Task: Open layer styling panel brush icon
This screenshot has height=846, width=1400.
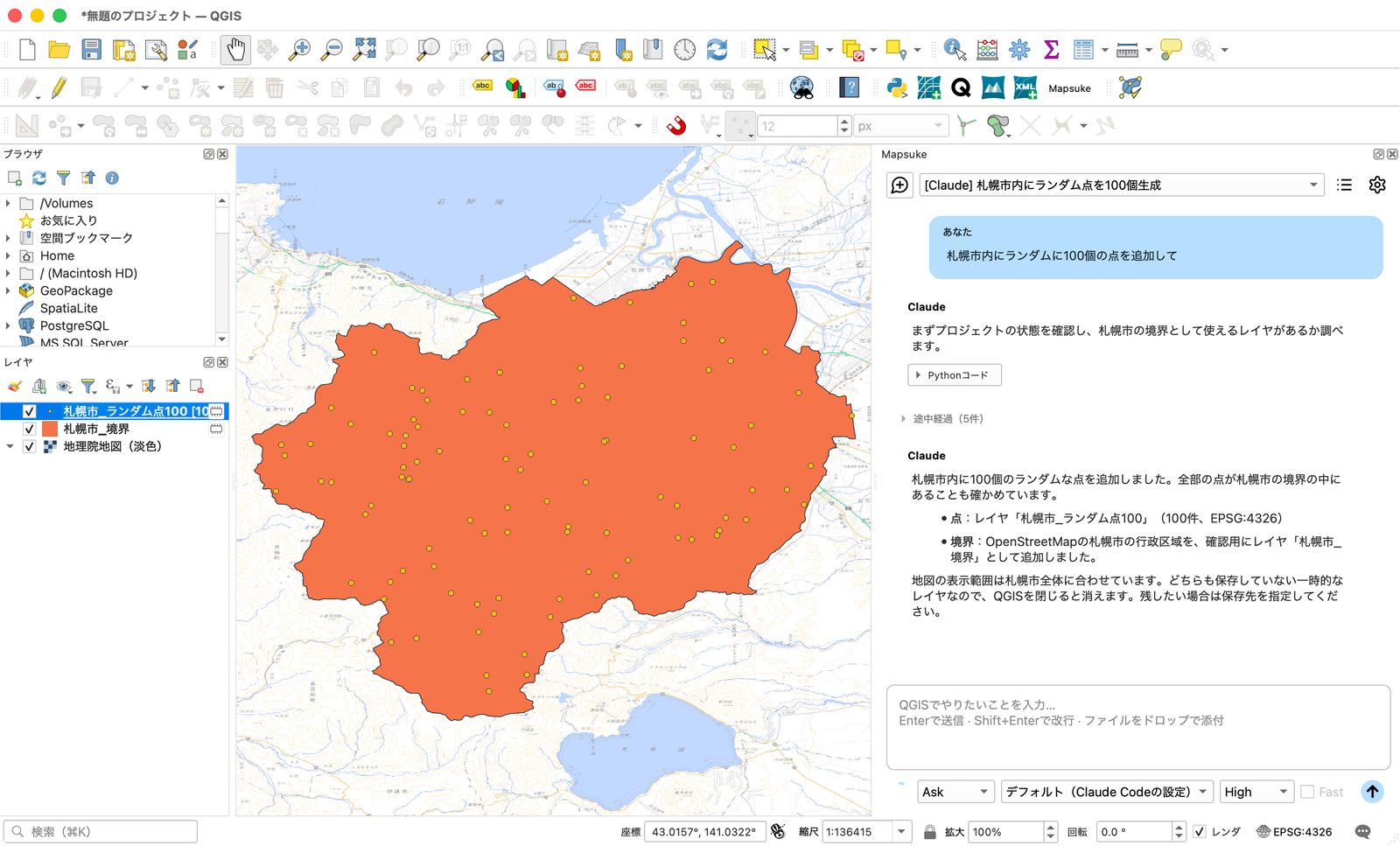Action: (x=14, y=386)
